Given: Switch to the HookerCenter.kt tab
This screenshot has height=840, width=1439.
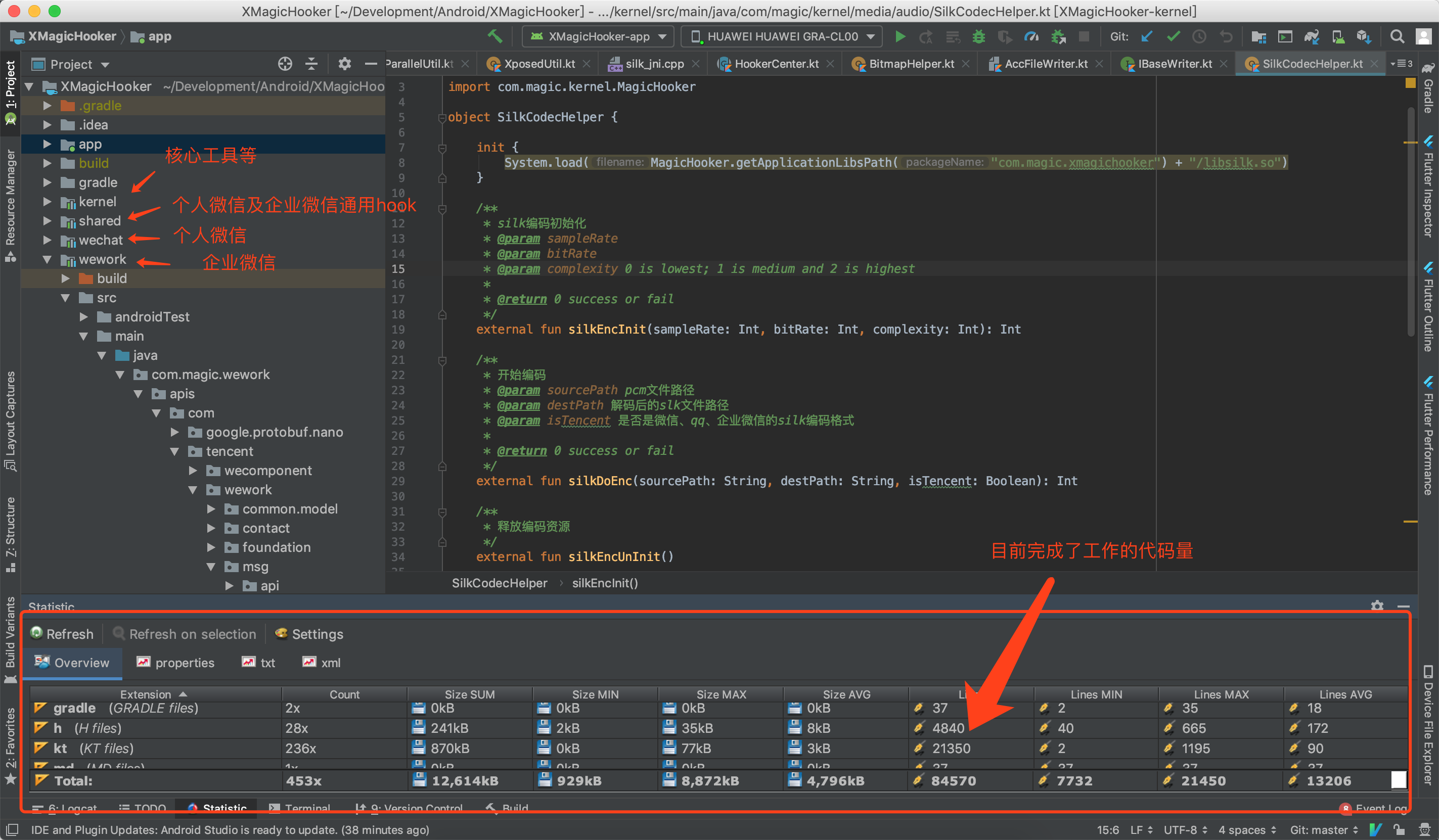Looking at the screenshot, I should point(776,64).
